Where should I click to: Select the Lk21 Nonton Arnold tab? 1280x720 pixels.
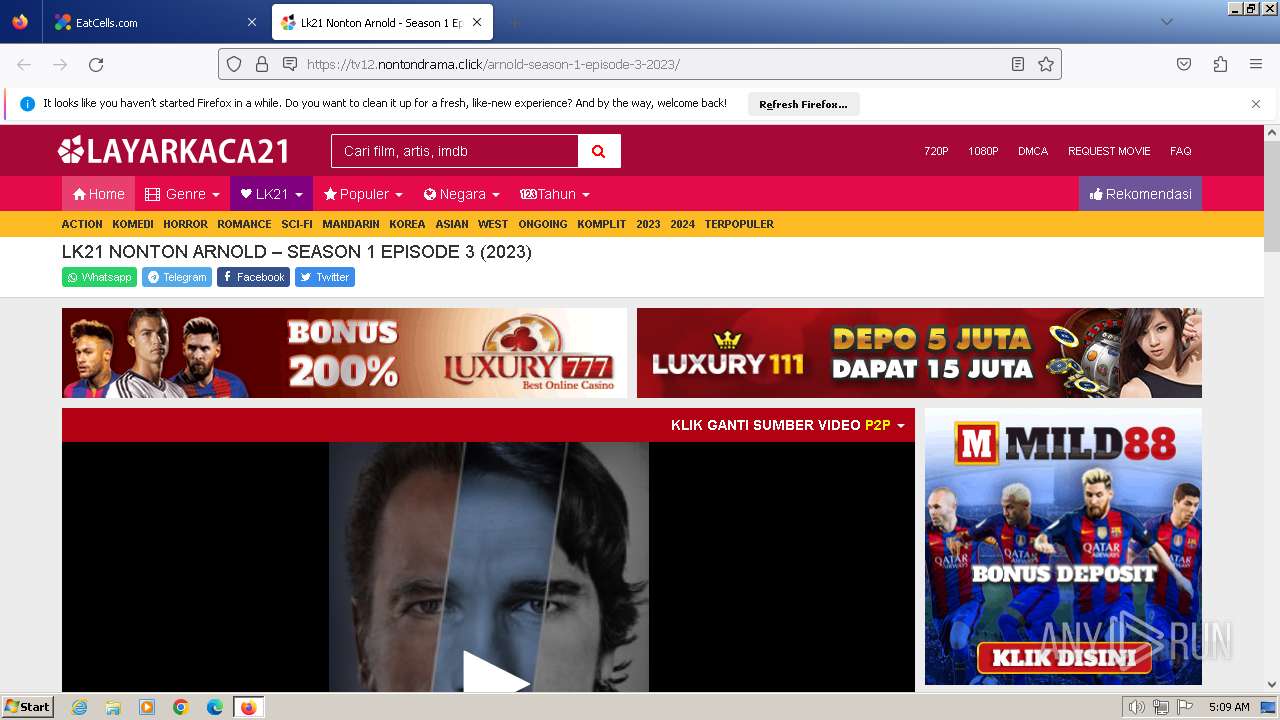(x=382, y=22)
